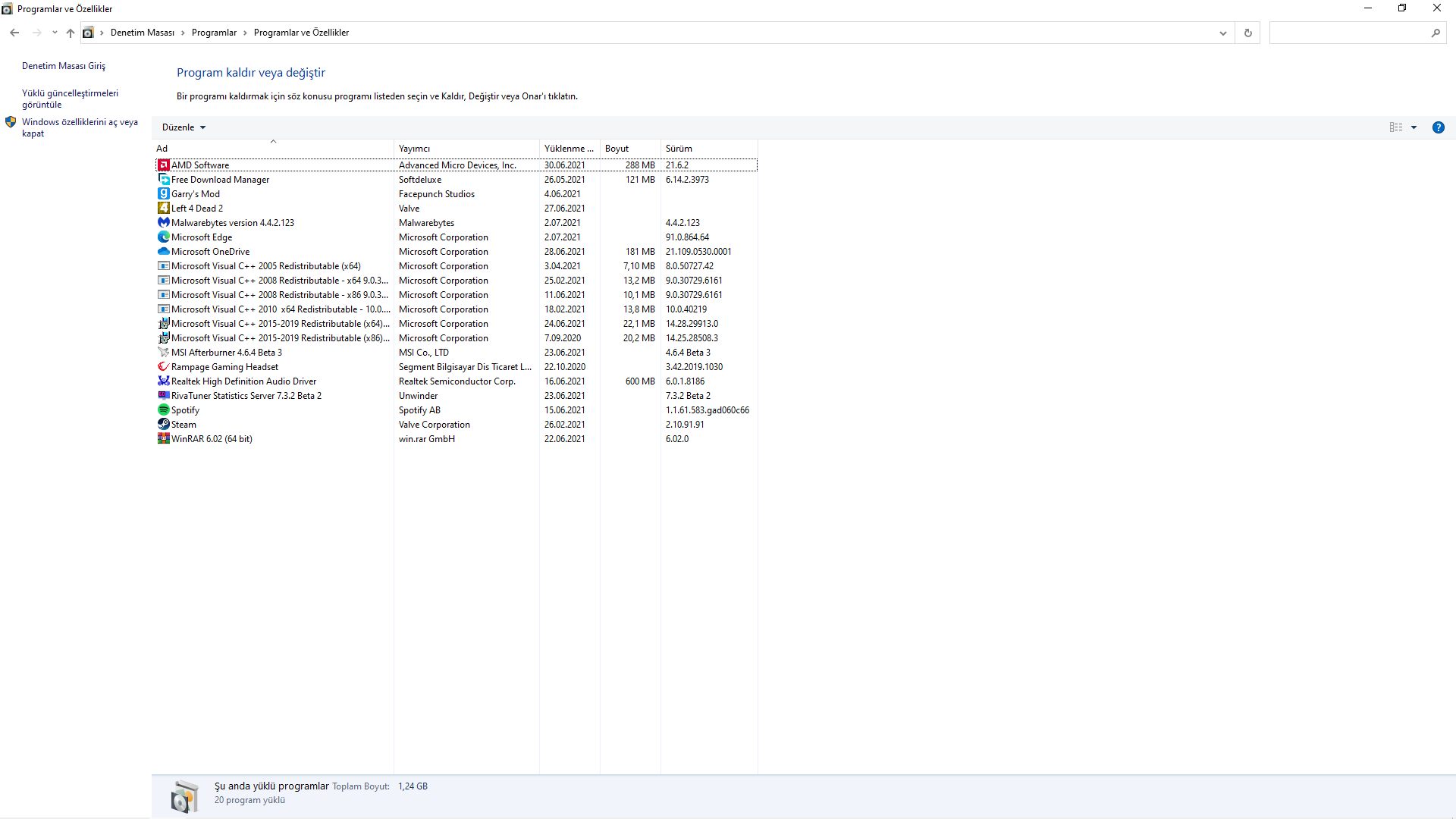The width and height of the screenshot is (1456, 819).
Task: Select the Steam application icon
Action: [x=163, y=425]
